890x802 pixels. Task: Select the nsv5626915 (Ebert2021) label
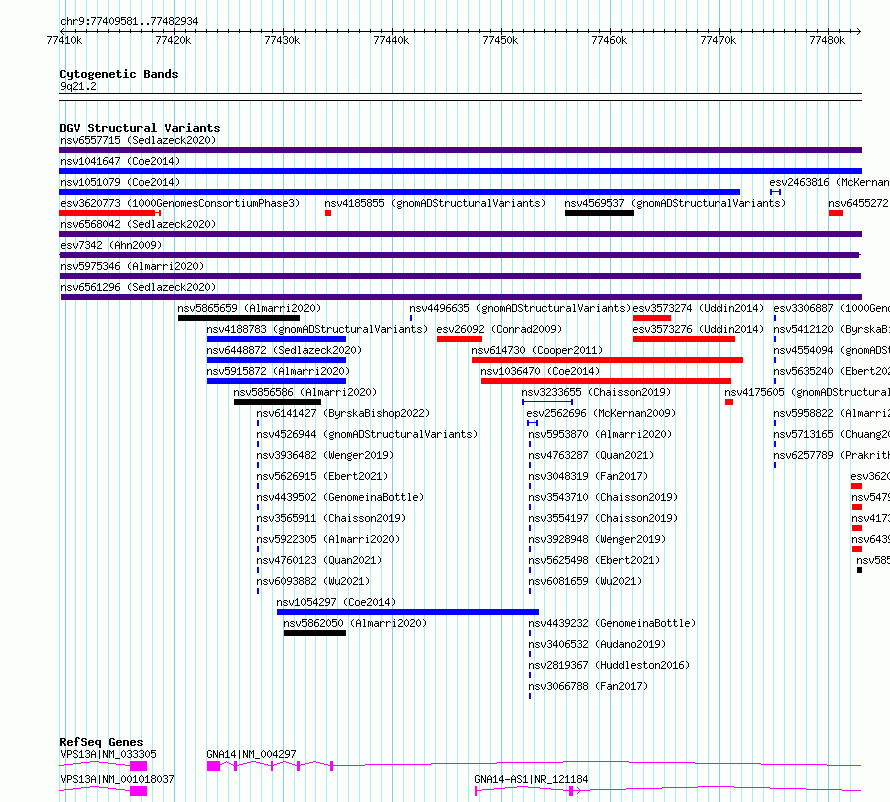point(322,477)
